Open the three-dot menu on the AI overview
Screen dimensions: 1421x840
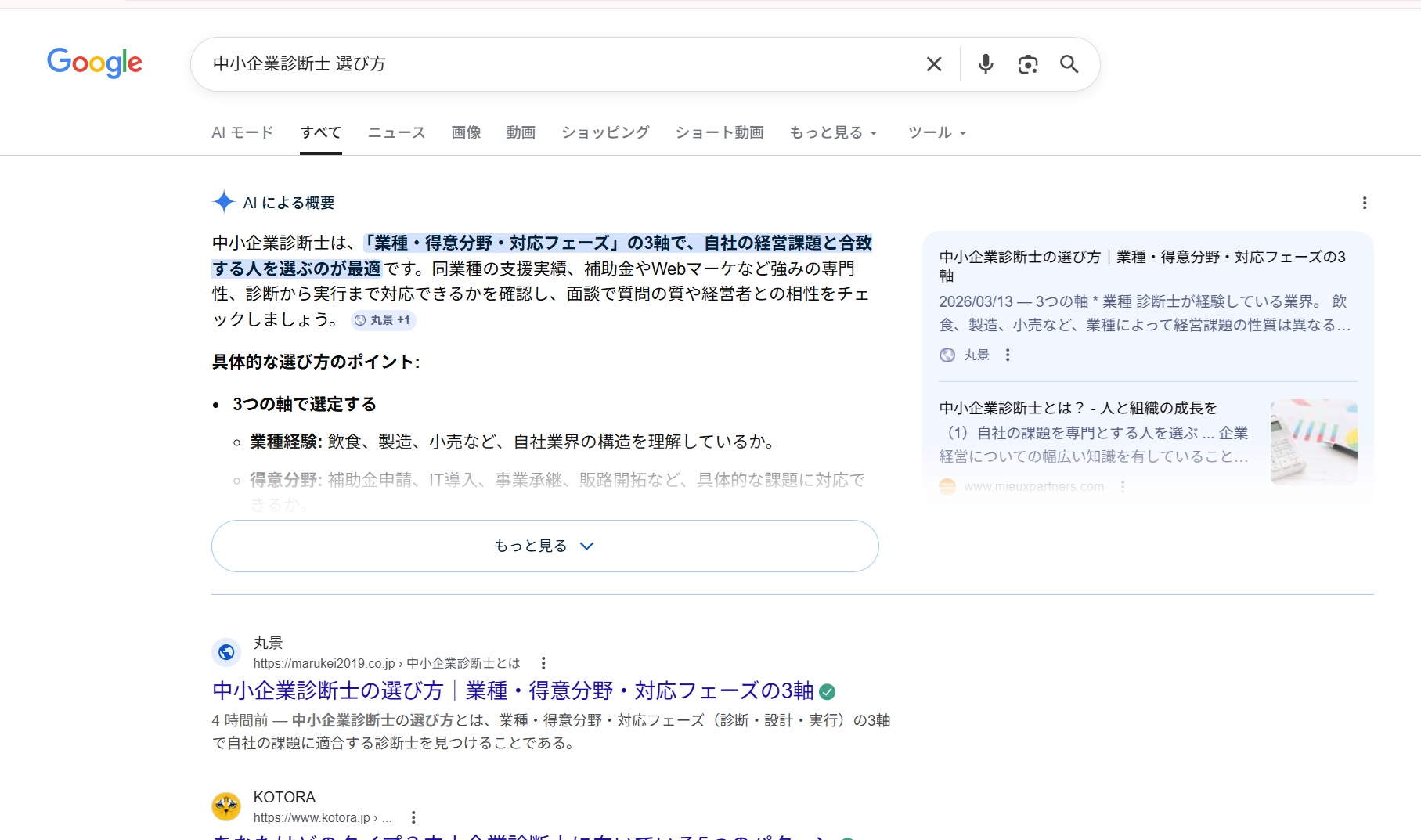click(x=1364, y=203)
